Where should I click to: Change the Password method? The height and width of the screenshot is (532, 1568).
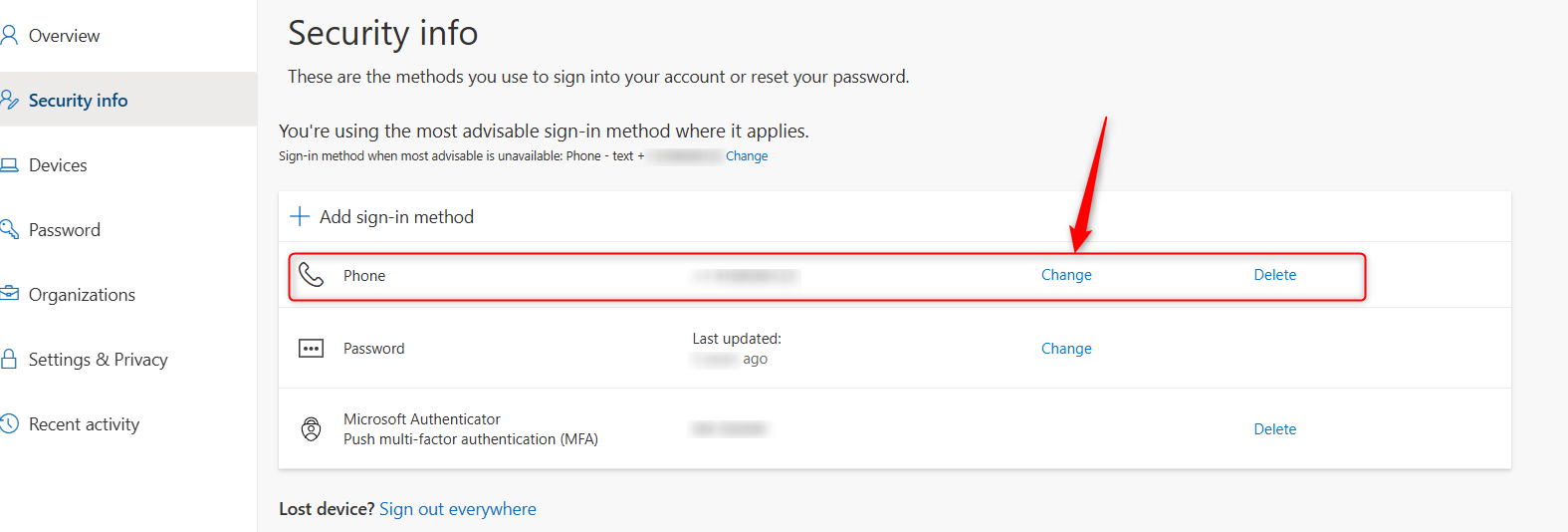coord(1066,349)
